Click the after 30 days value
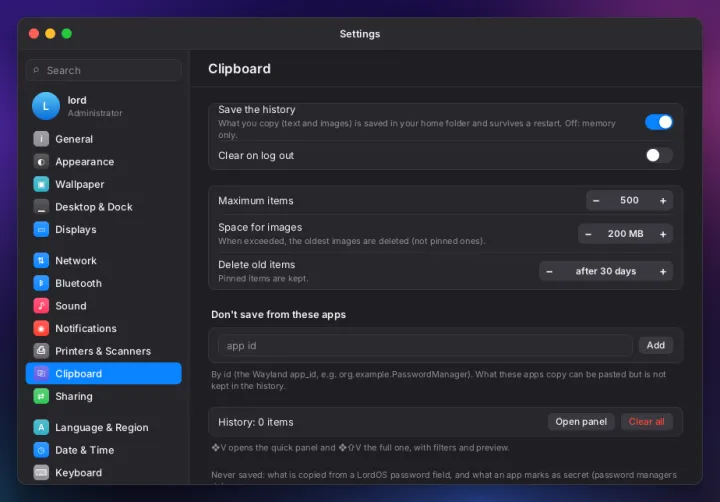This screenshot has height=502, width=720. pos(606,271)
